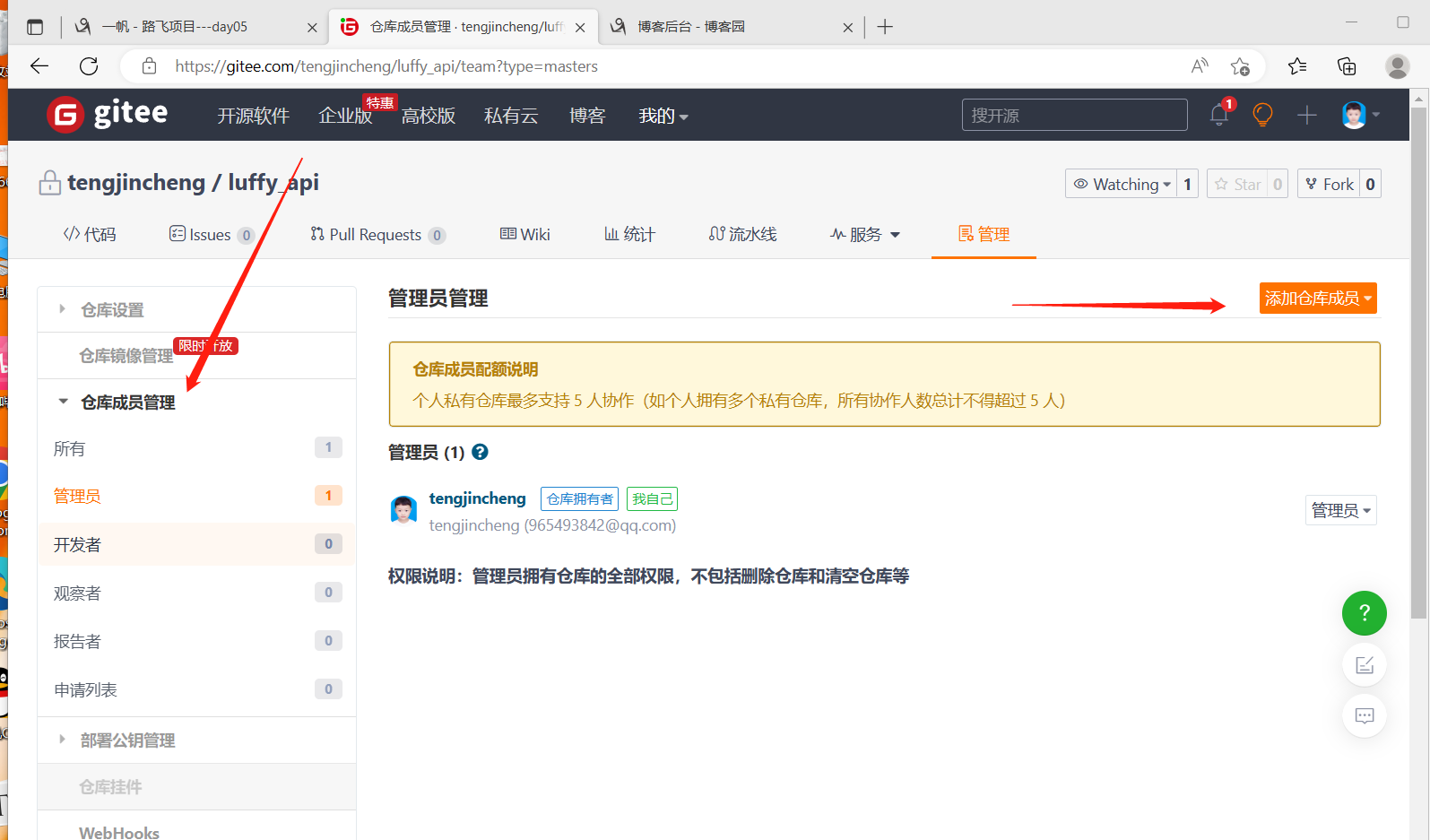
Task: Select 申请列表 in sidebar
Action: click(196, 689)
